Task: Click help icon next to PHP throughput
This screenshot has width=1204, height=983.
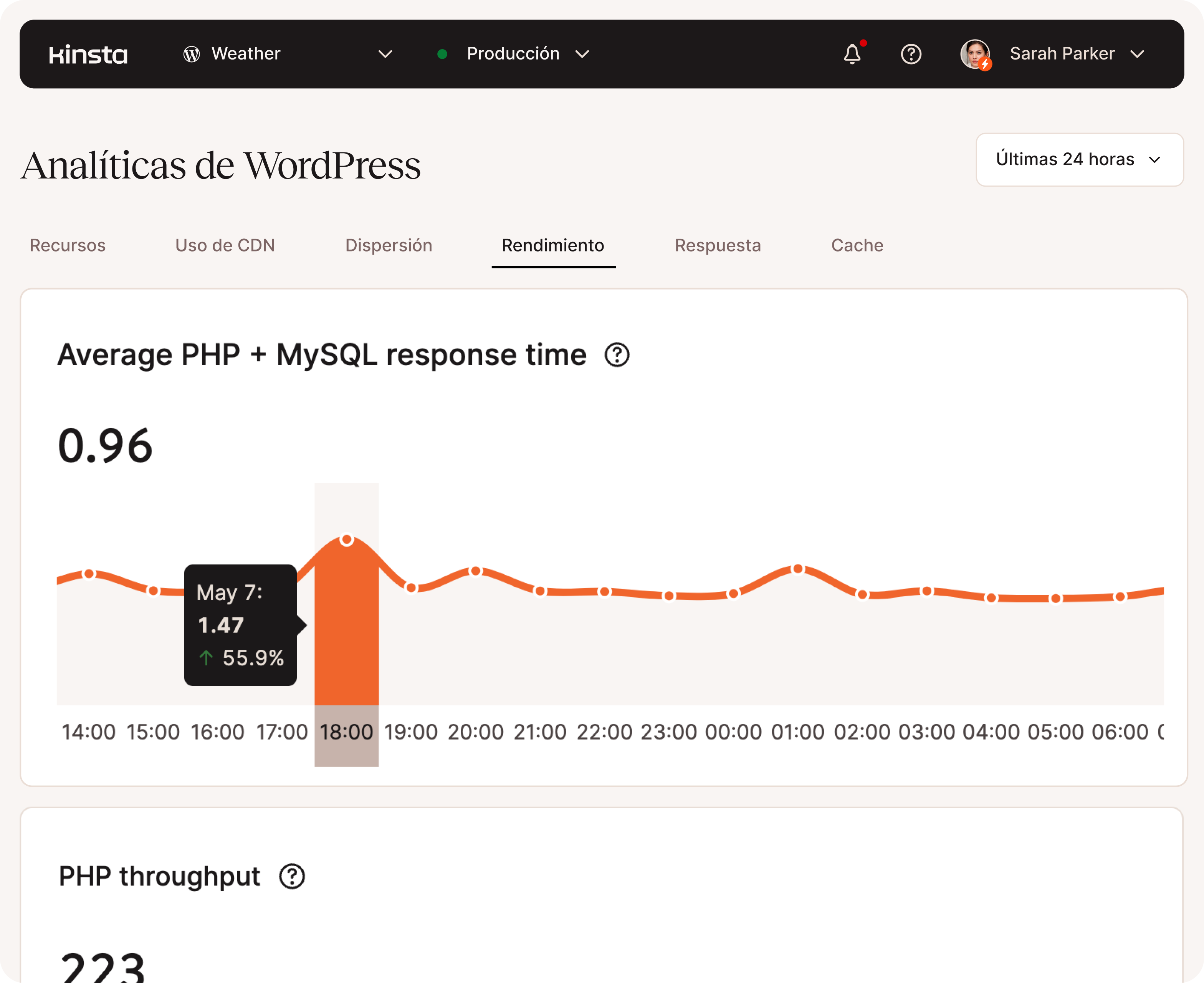Action: tap(292, 877)
